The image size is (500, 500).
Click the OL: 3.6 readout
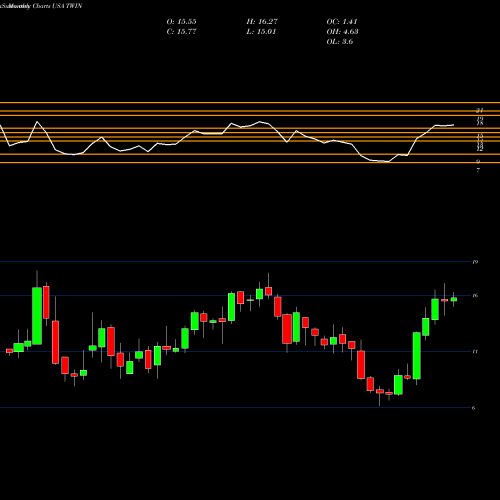click(x=340, y=42)
